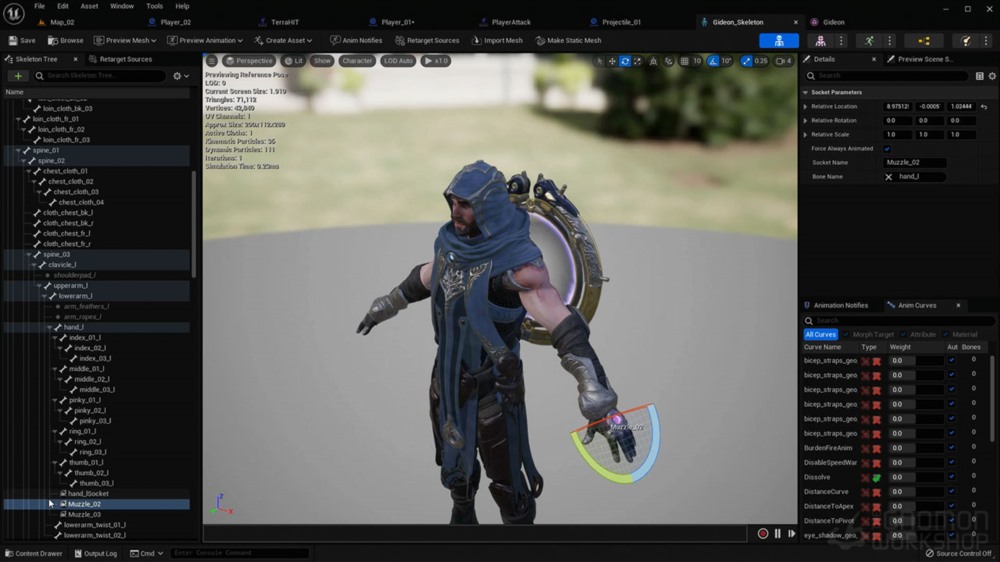Select the hand_lSocket item

[x=88, y=494]
